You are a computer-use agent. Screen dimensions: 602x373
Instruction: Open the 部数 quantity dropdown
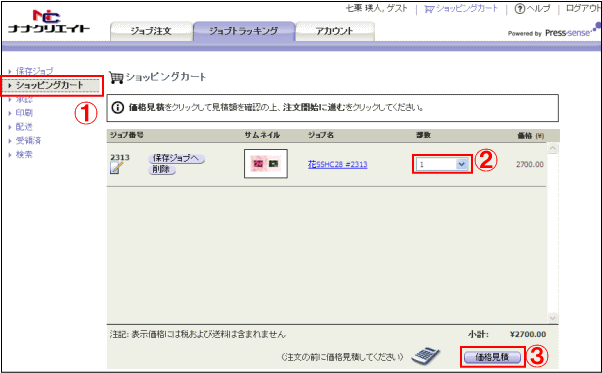point(442,164)
